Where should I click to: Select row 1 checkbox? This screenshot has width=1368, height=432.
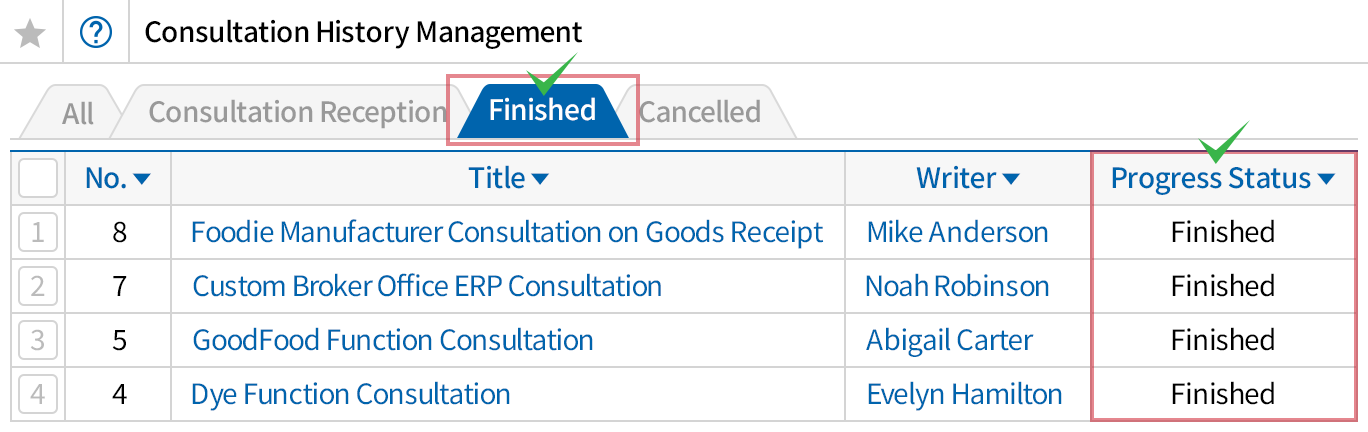click(x=38, y=233)
